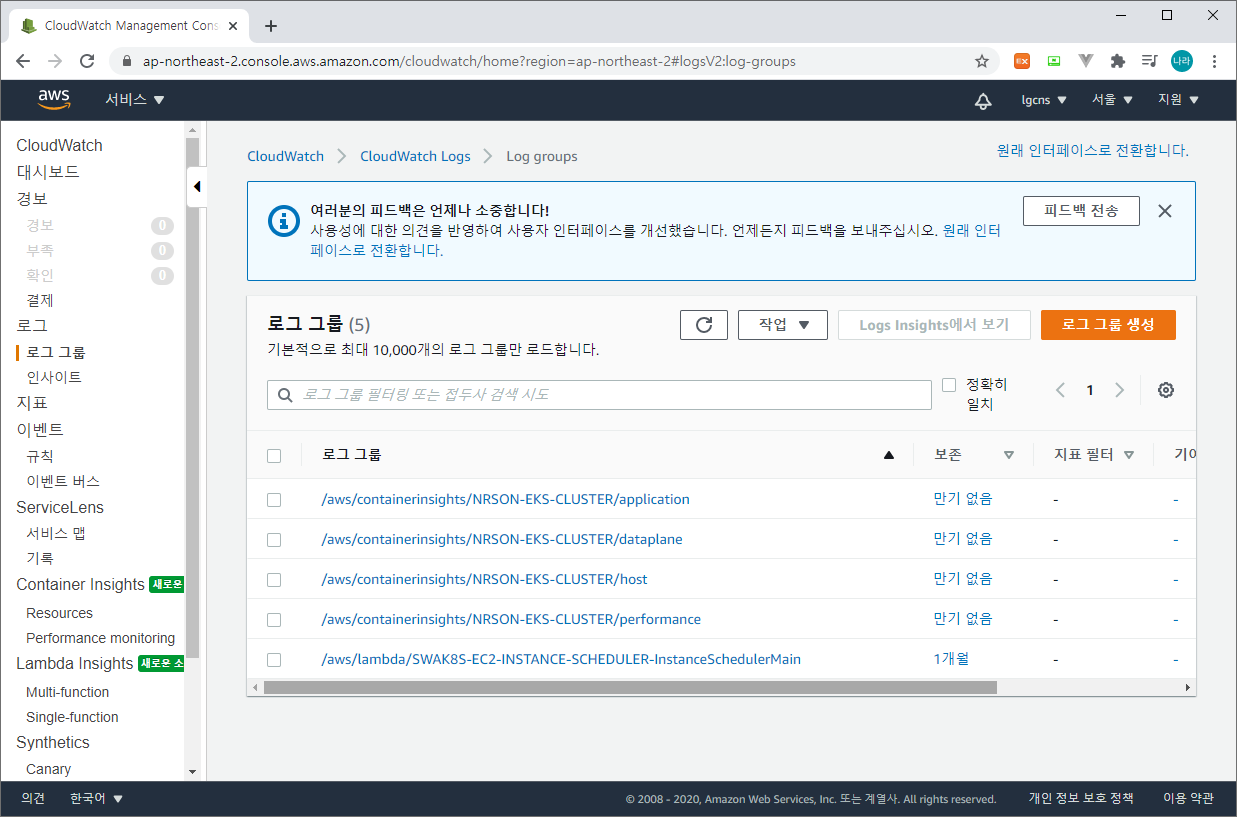Click the green extension icon in toolbar
The image size is (1237, 817).
pos(1054,61)
